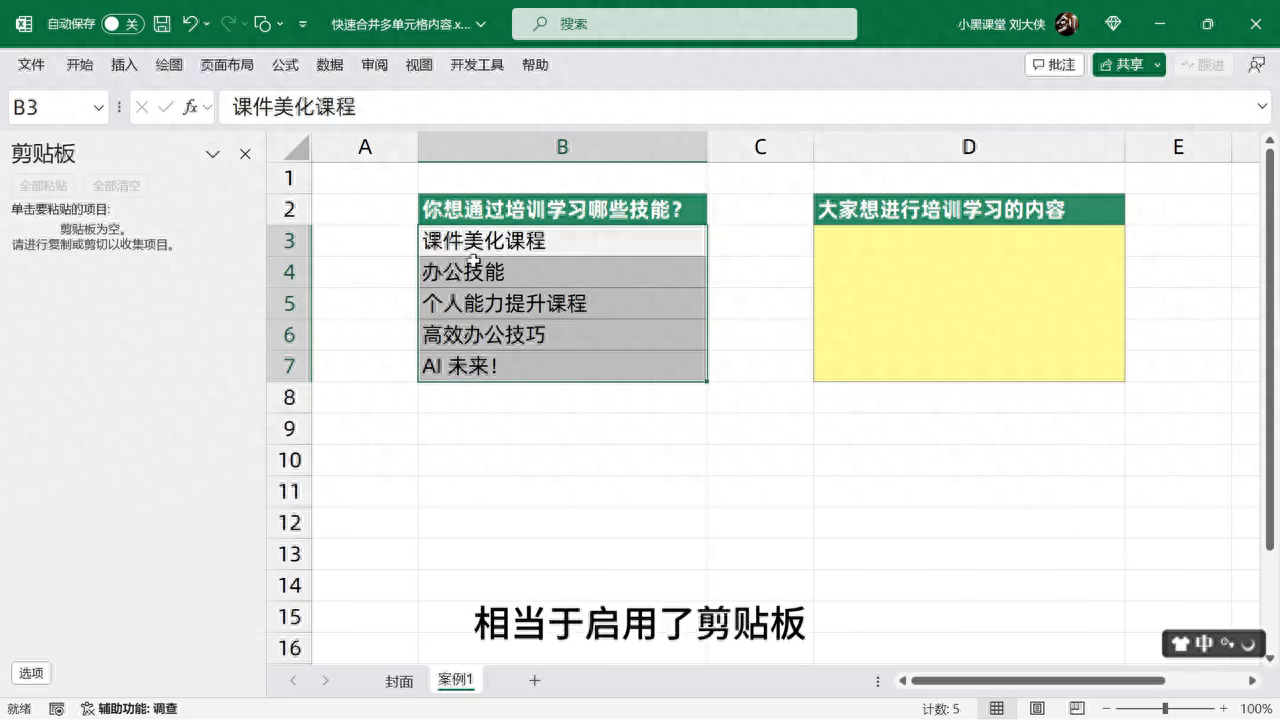Open the Undo history dropdown arrow
The image size is (1280, 720).
(x=207, y=24)
